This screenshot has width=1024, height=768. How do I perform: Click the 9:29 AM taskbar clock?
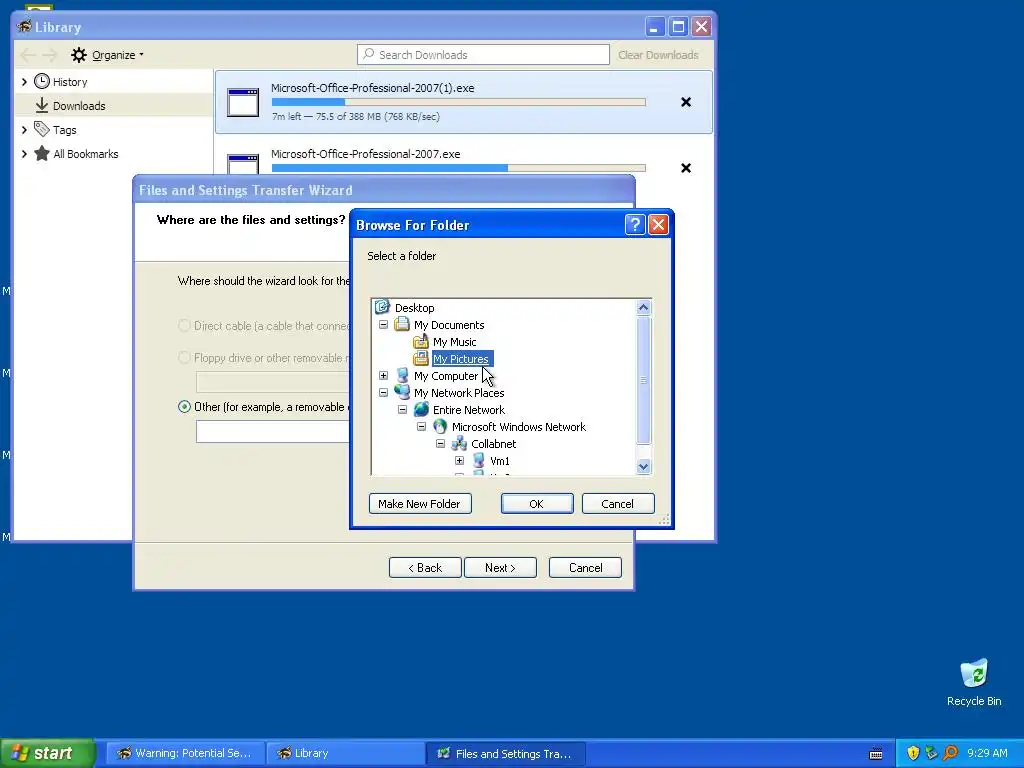987,753
